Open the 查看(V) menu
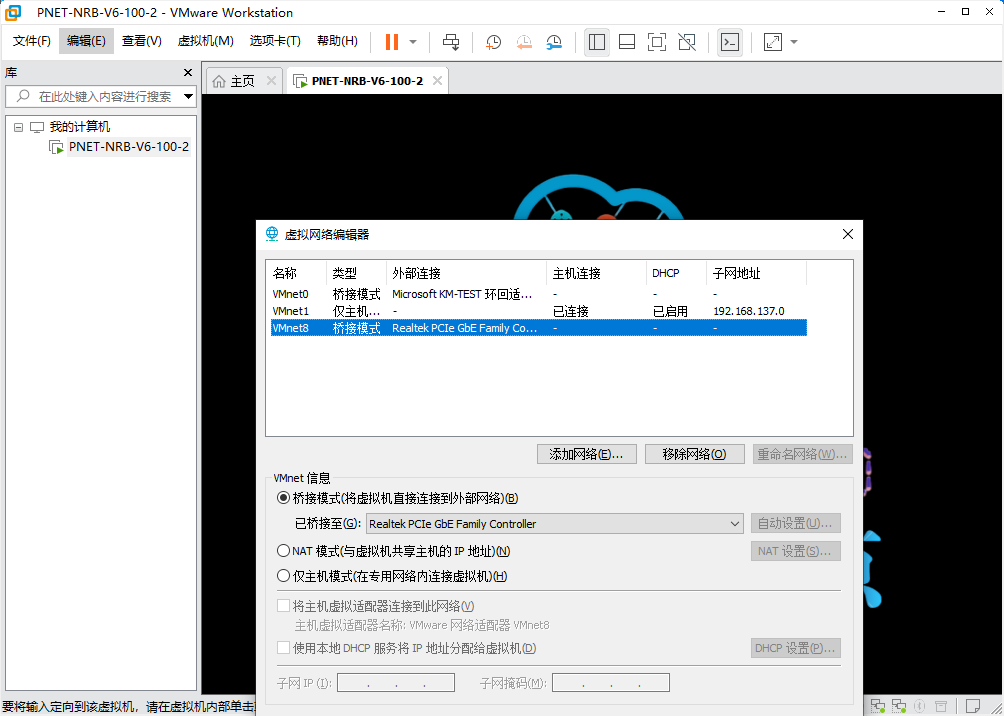1004x716 pixels. [142, 42]
